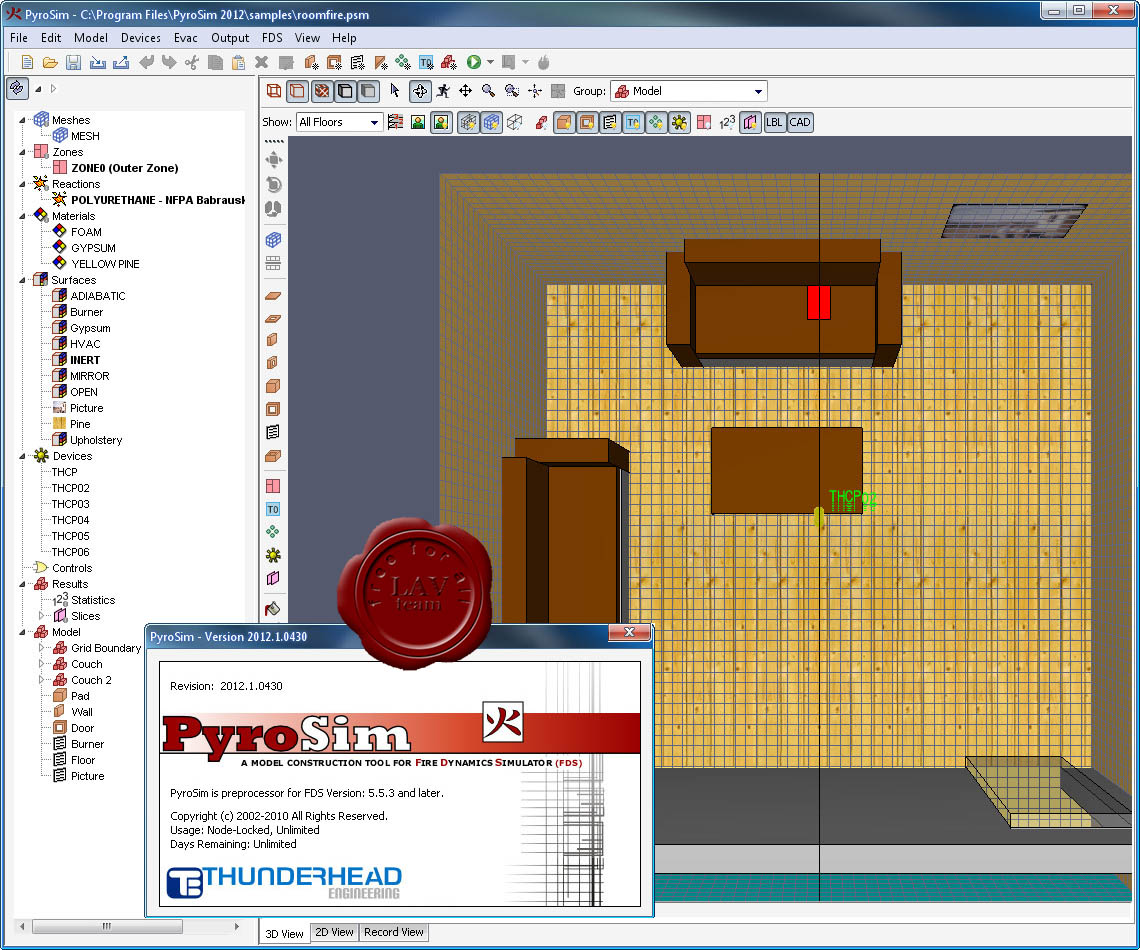
Task: Collapse the Surfaces tree node
Action: click(x=23, y=280)
